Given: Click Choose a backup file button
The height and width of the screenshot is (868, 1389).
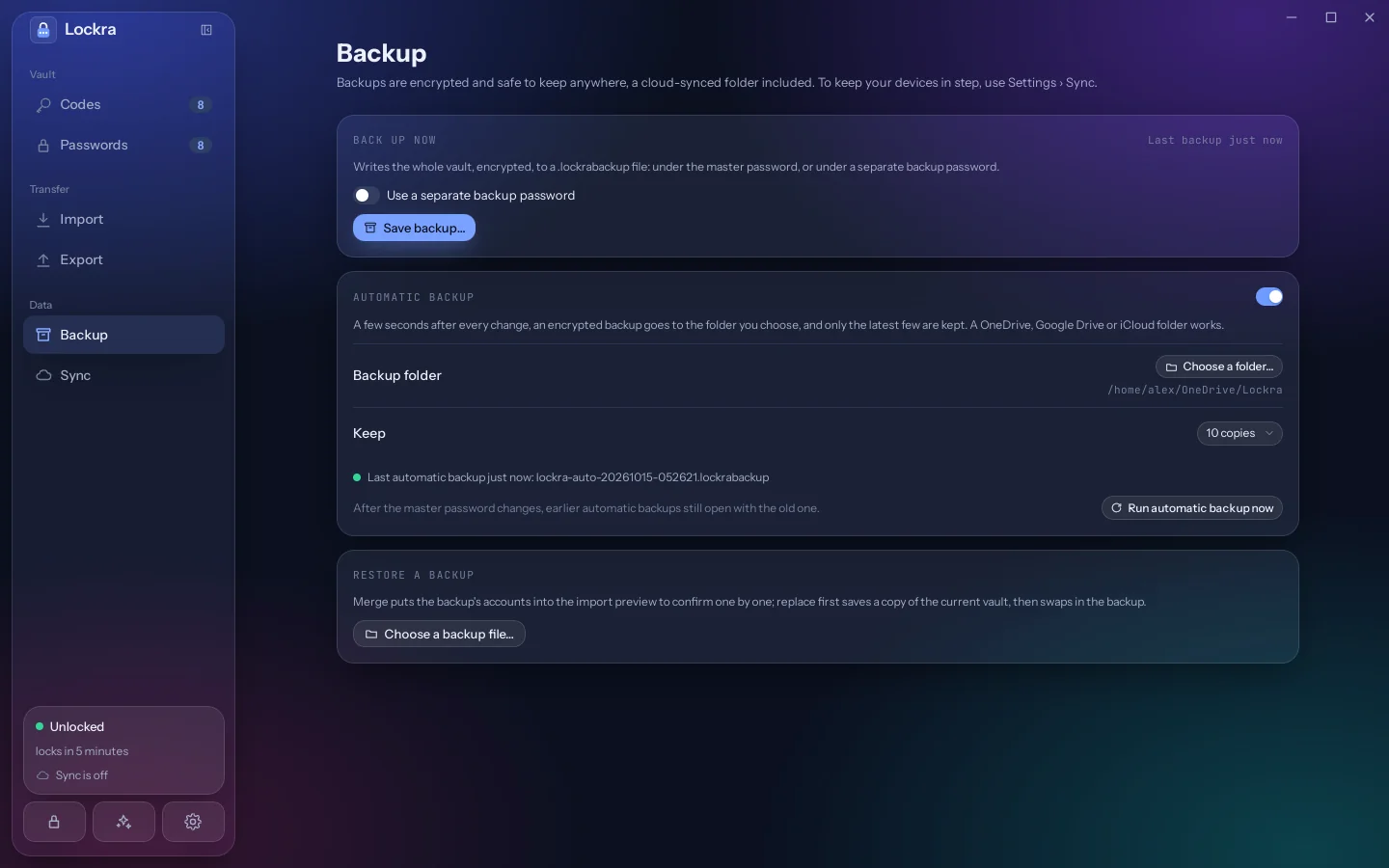Looking at the screenshot, I should pos(439,635).
